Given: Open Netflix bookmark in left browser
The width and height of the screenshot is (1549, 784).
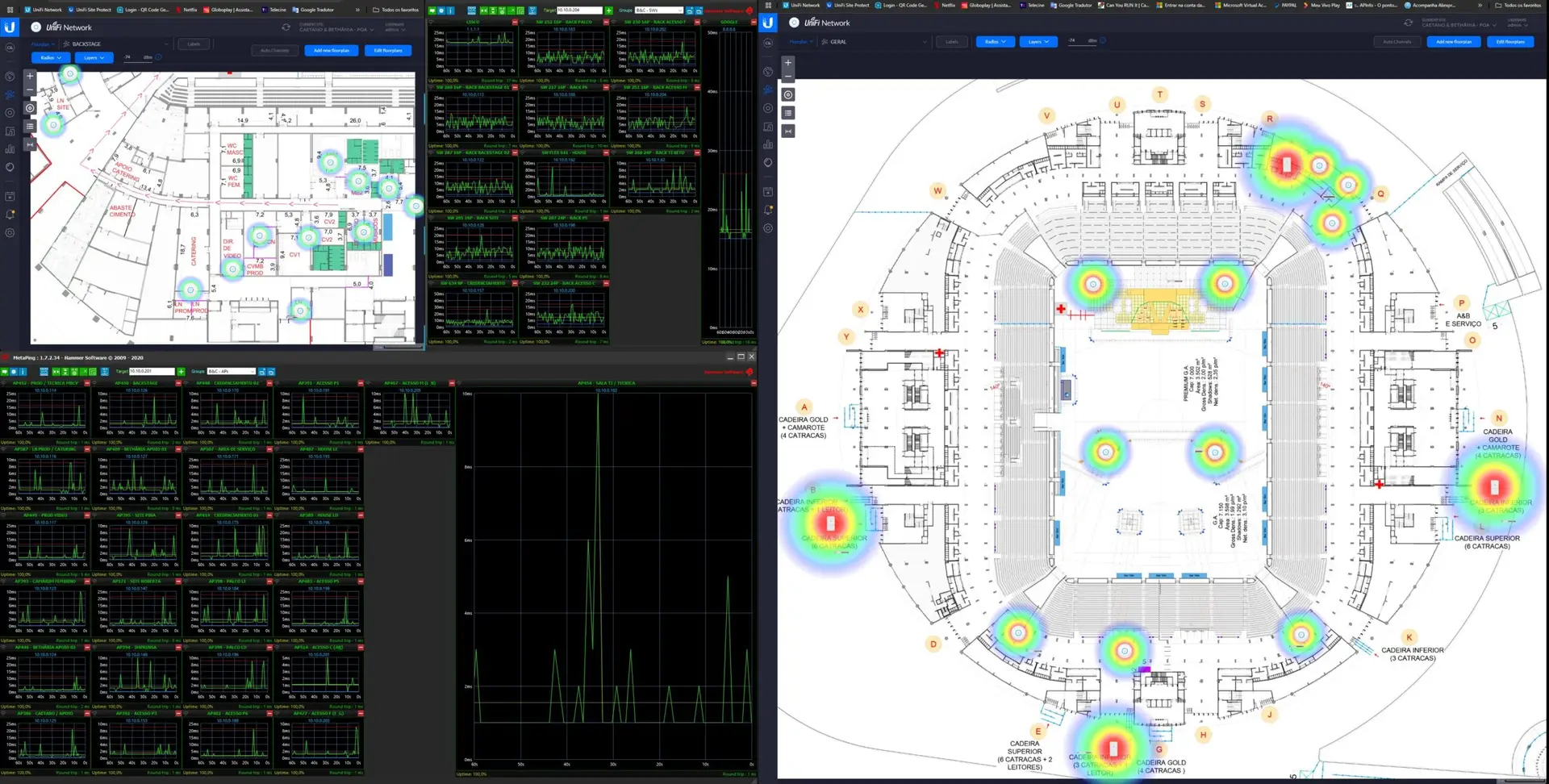Looking at the screenshot, I should (x=186, y=10).
